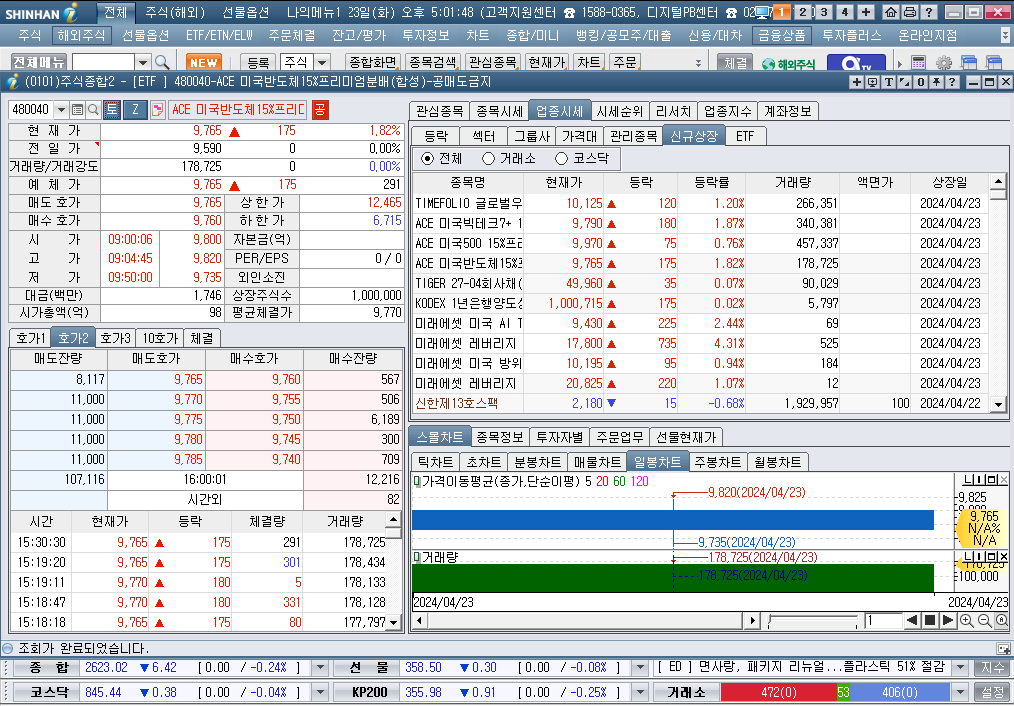Open the stock list icon beside code 480040
The height and width of the screenshot is (706, 1014).
(x=78, y=110)
